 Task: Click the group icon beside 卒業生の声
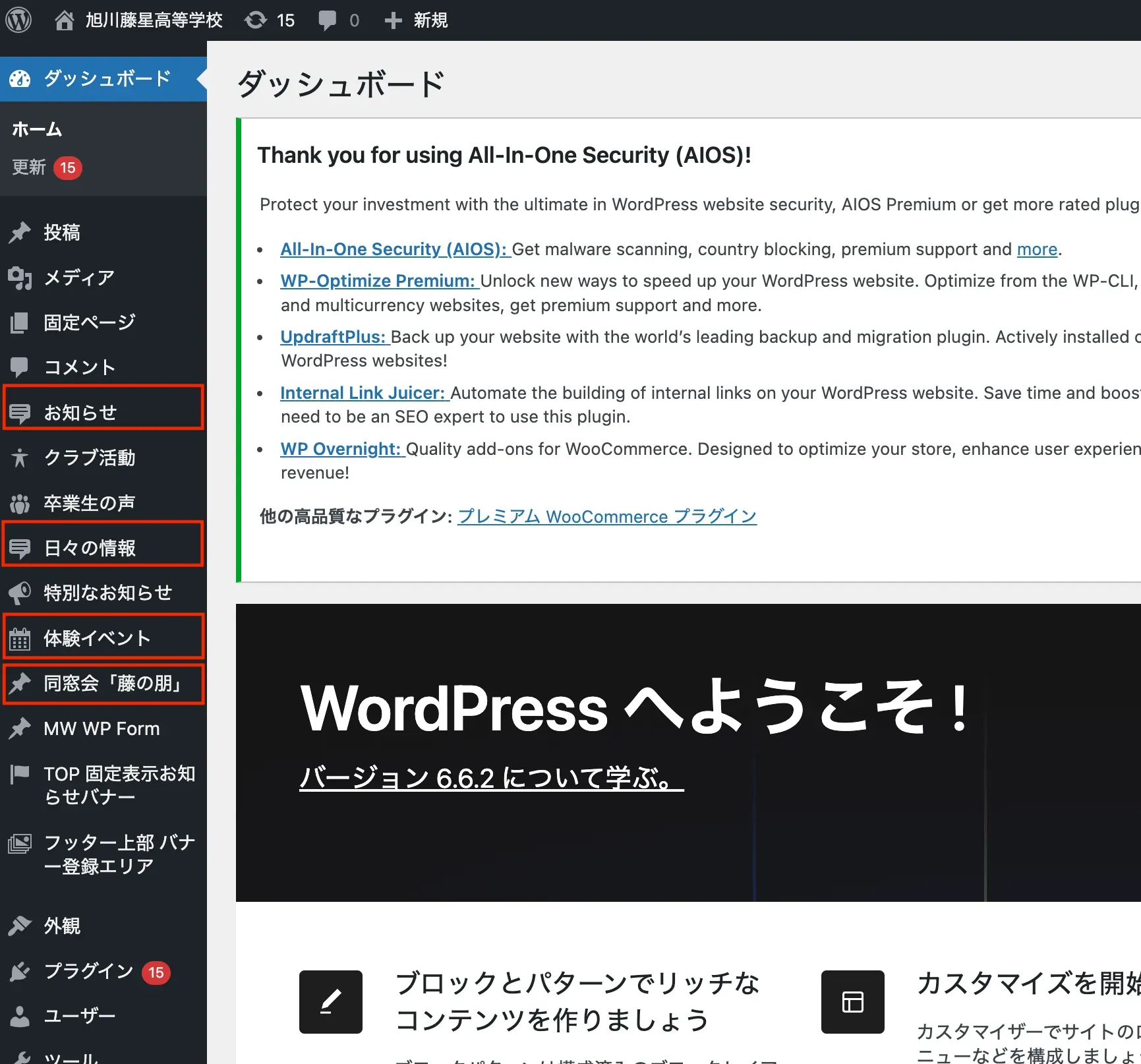click(x=20, y=503)
